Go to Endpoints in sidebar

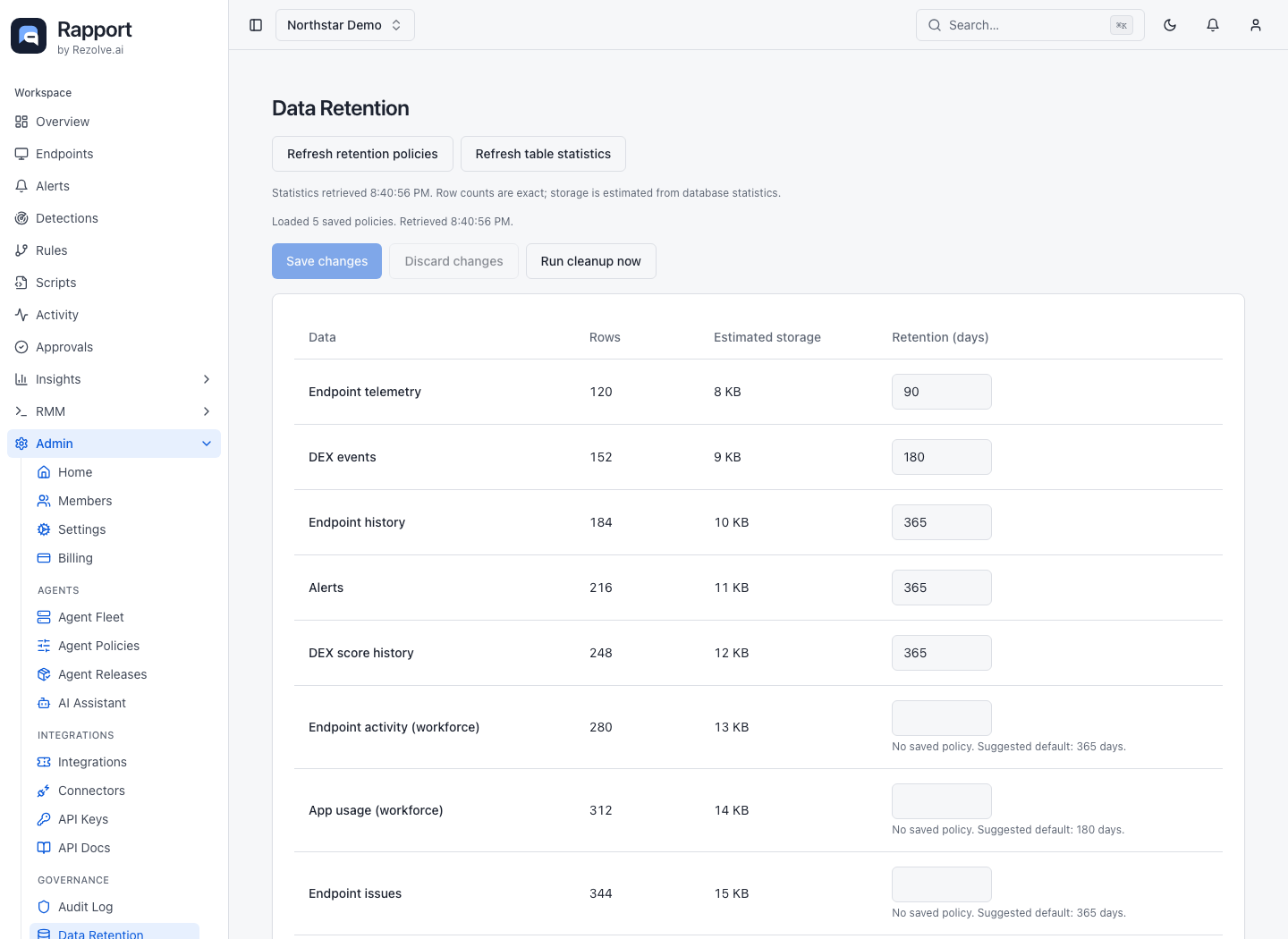(x=114, y=154)
